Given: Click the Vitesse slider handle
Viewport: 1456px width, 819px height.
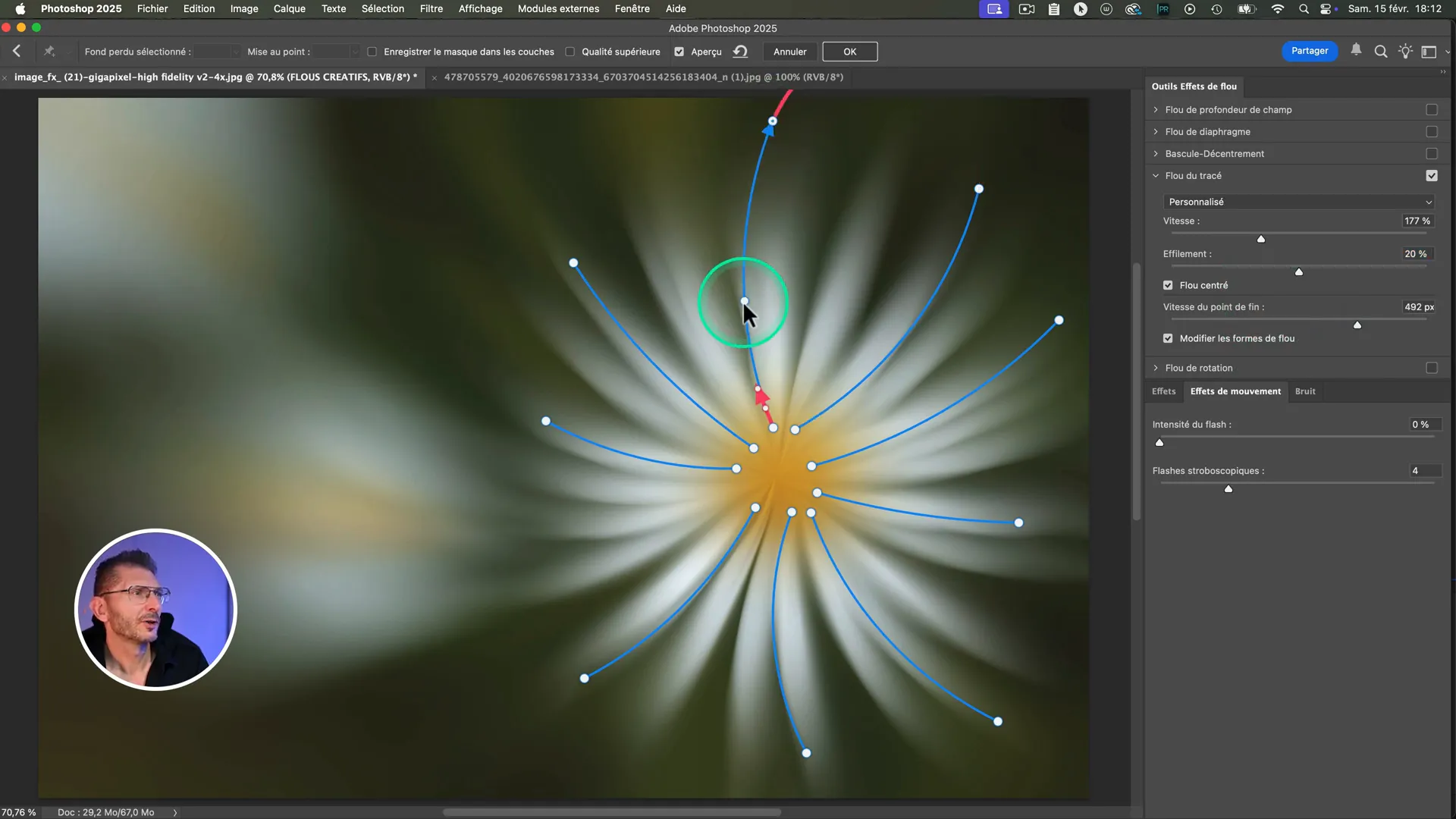Looking at the screenshot, I should [1261, 239].
